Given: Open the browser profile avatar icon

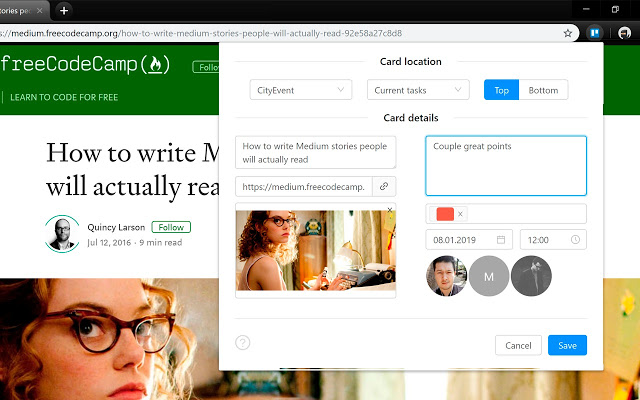Looking at the screenshot, I should [624, 33].
